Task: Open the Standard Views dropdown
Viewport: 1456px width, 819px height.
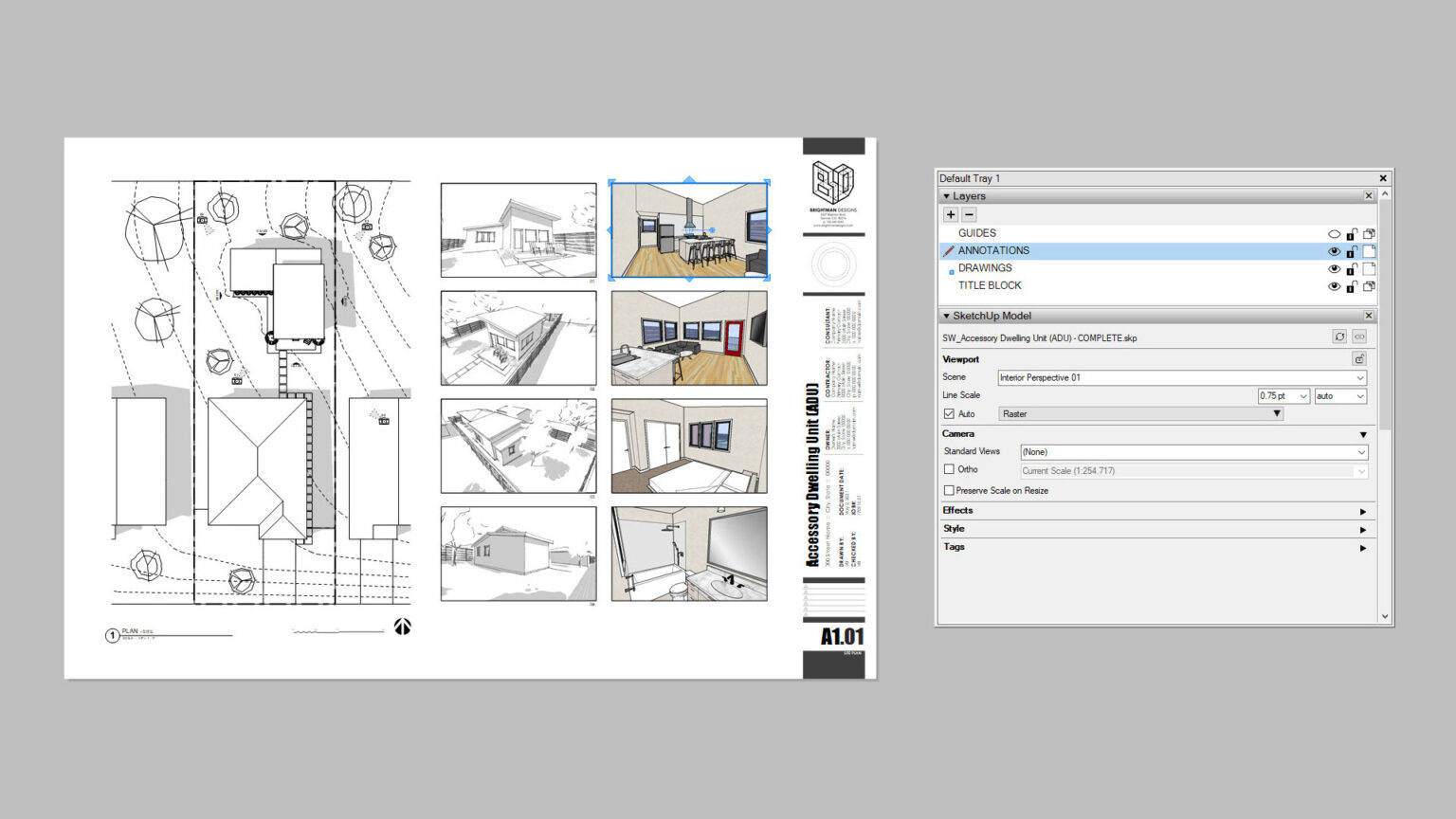Action: pos(1192,451)
